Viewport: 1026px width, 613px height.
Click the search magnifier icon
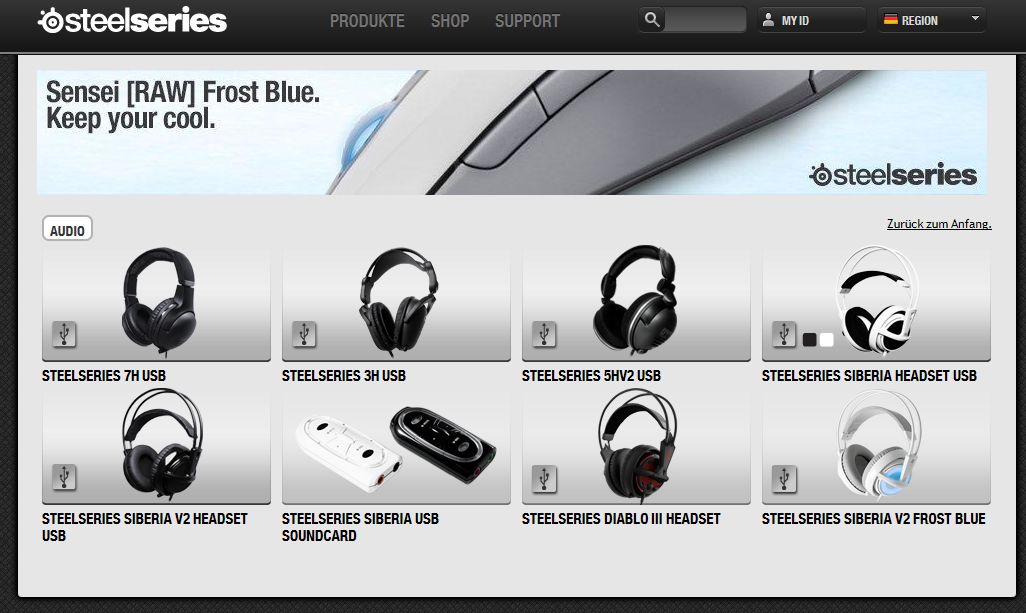point(652,20)
